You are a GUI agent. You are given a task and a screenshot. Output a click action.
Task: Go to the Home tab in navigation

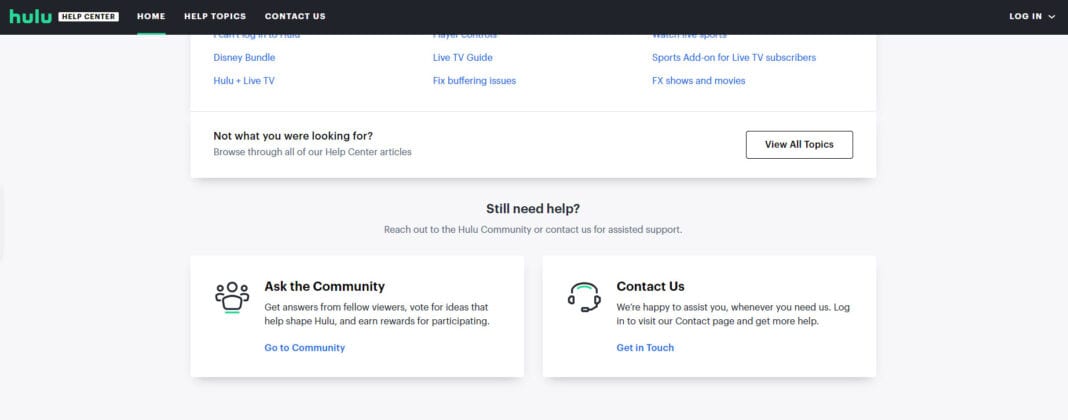(151, 17)
